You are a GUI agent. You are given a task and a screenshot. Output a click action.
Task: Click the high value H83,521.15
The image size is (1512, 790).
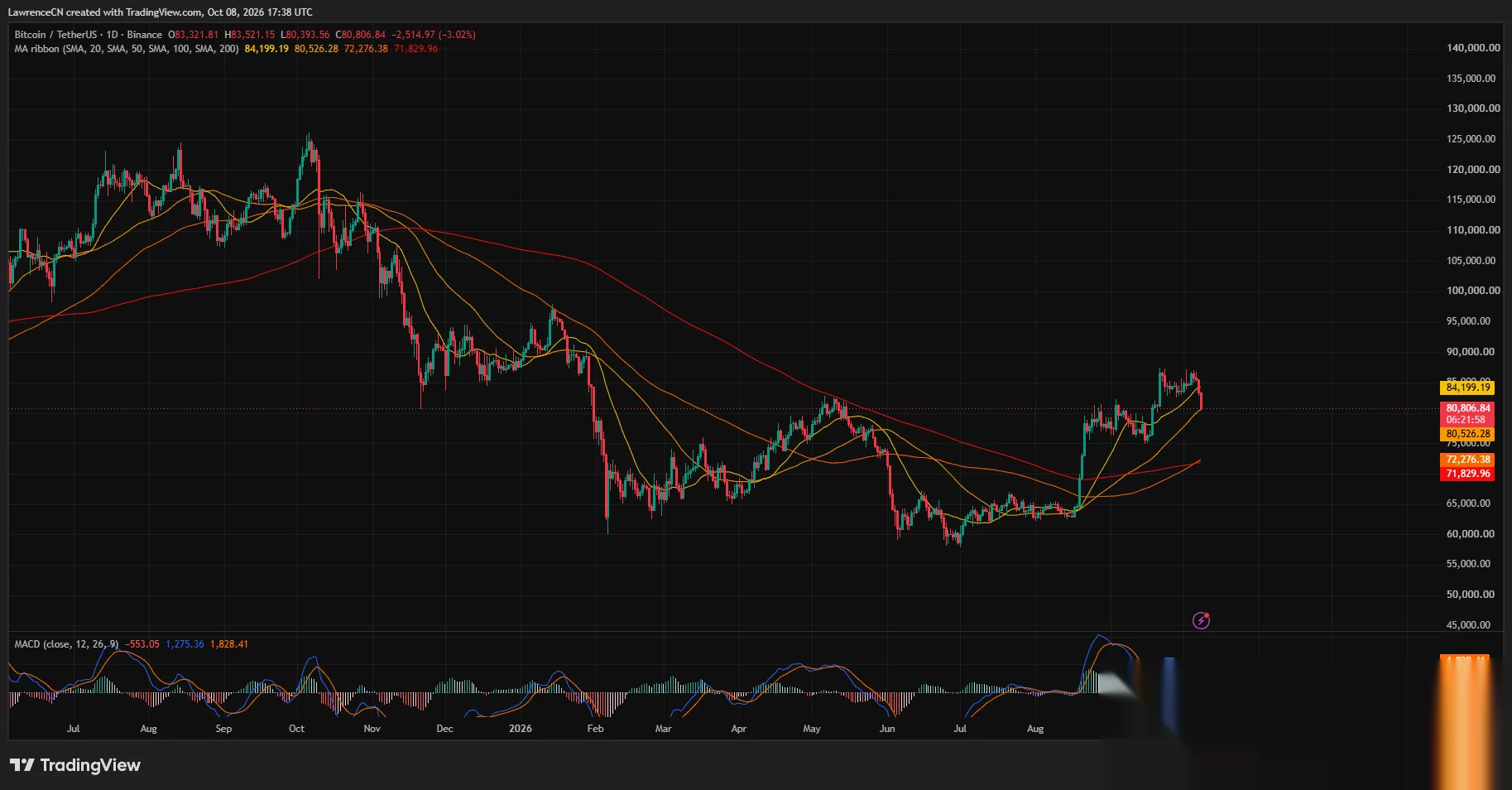(x=249, y=35)
